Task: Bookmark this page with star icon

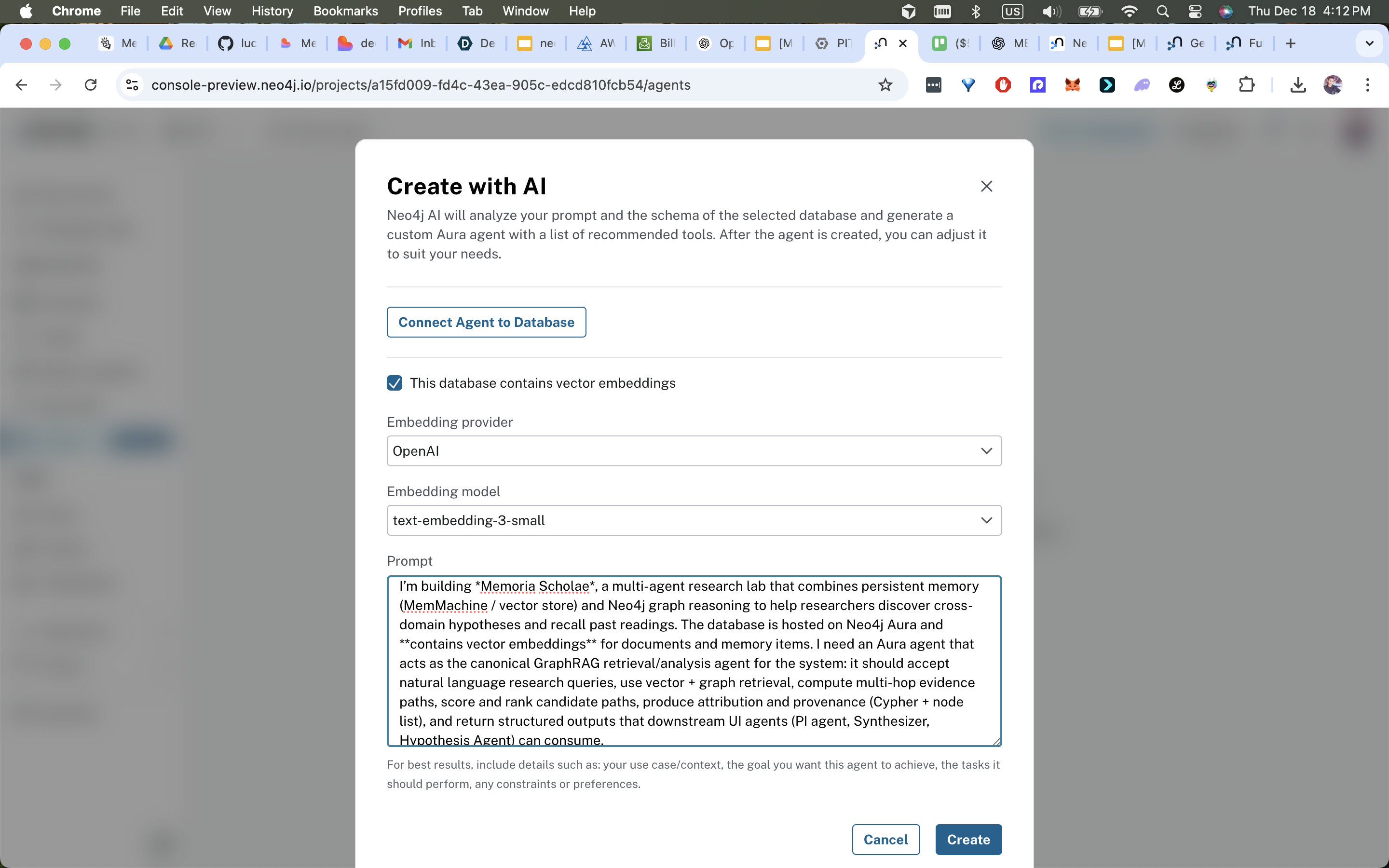Action: pos(885,85)
